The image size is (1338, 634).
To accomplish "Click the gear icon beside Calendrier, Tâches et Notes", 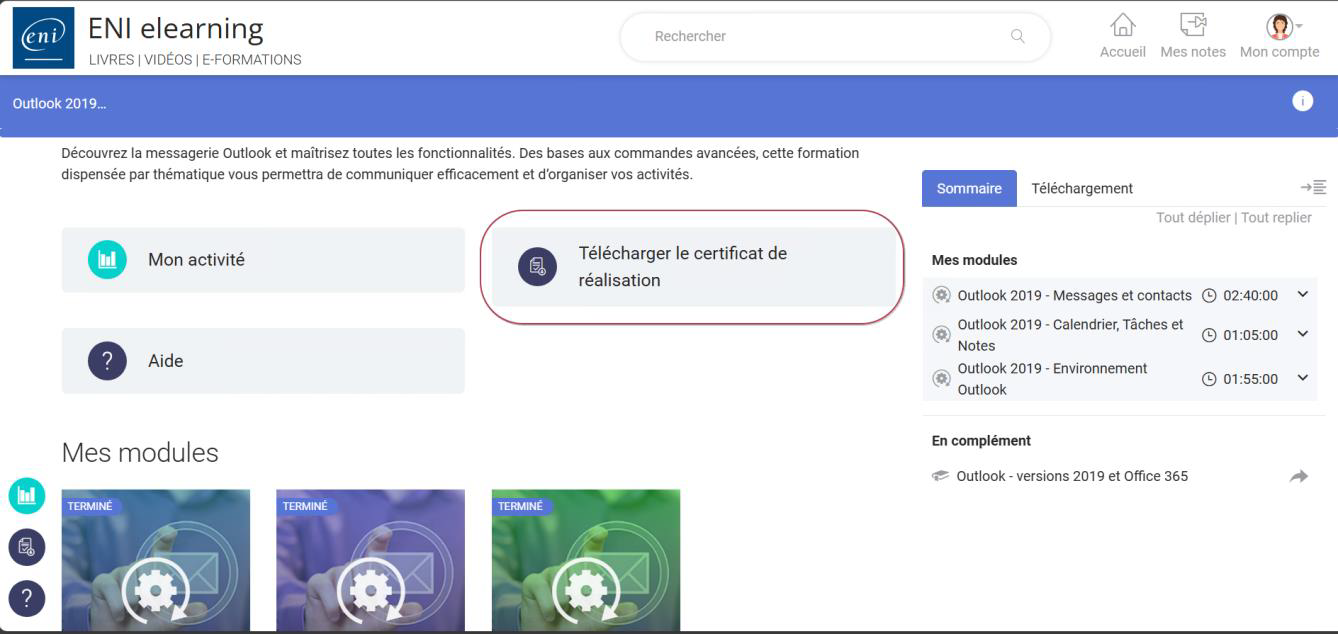I will [x=941, y=335].
